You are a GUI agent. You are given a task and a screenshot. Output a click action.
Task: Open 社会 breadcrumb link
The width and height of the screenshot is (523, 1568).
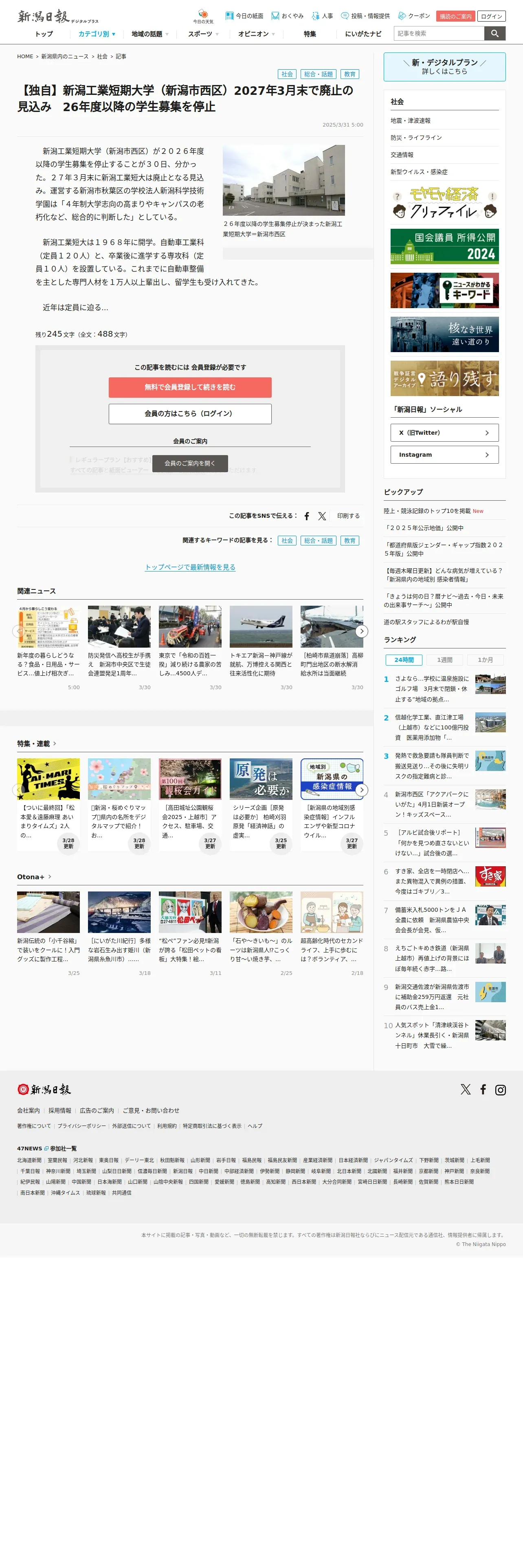(x=102, y=57)
